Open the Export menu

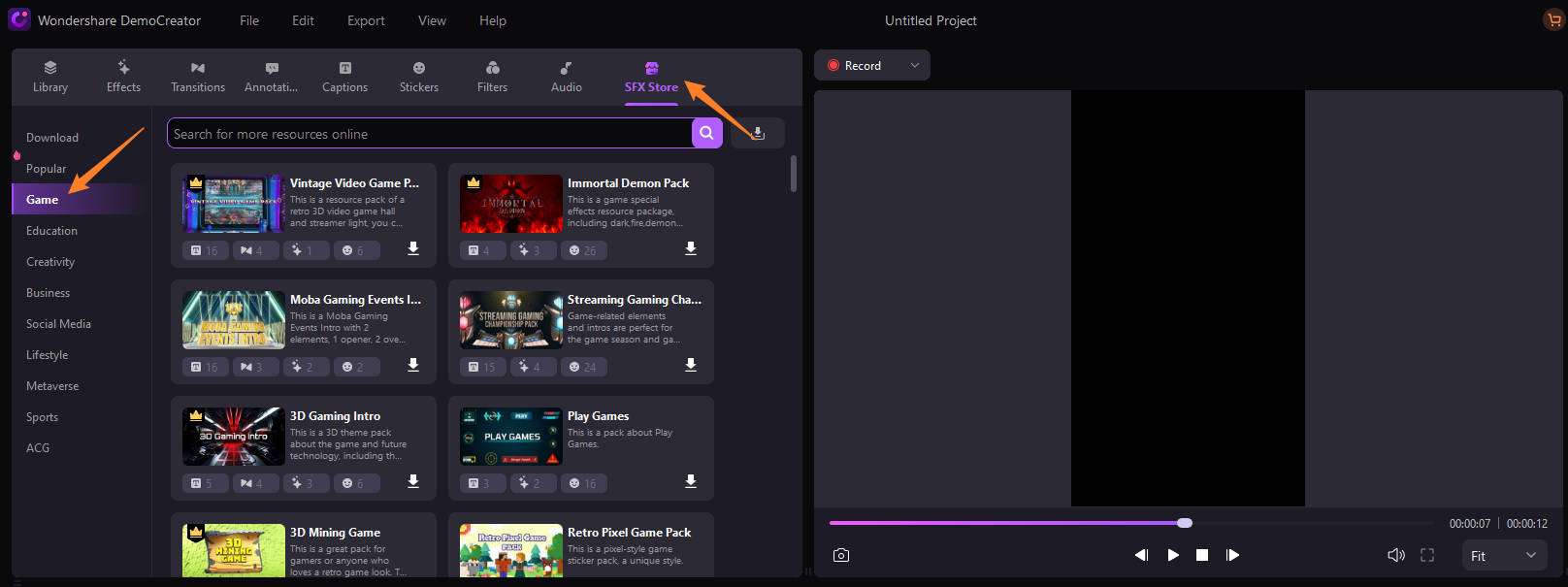[x=366, y=20]
